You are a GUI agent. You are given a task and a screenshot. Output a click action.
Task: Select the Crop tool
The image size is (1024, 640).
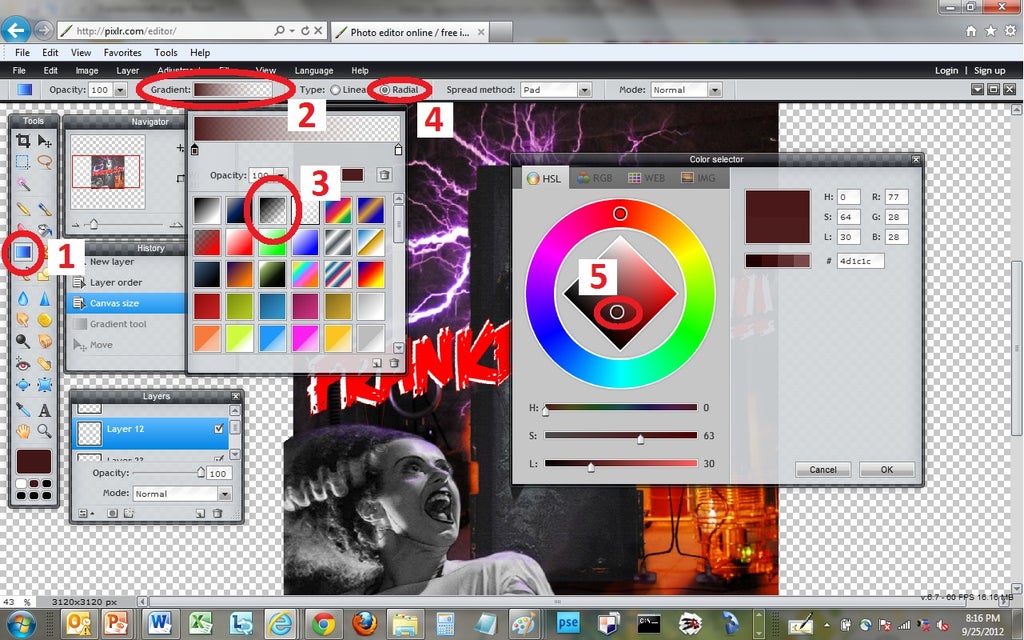[23, 140]
